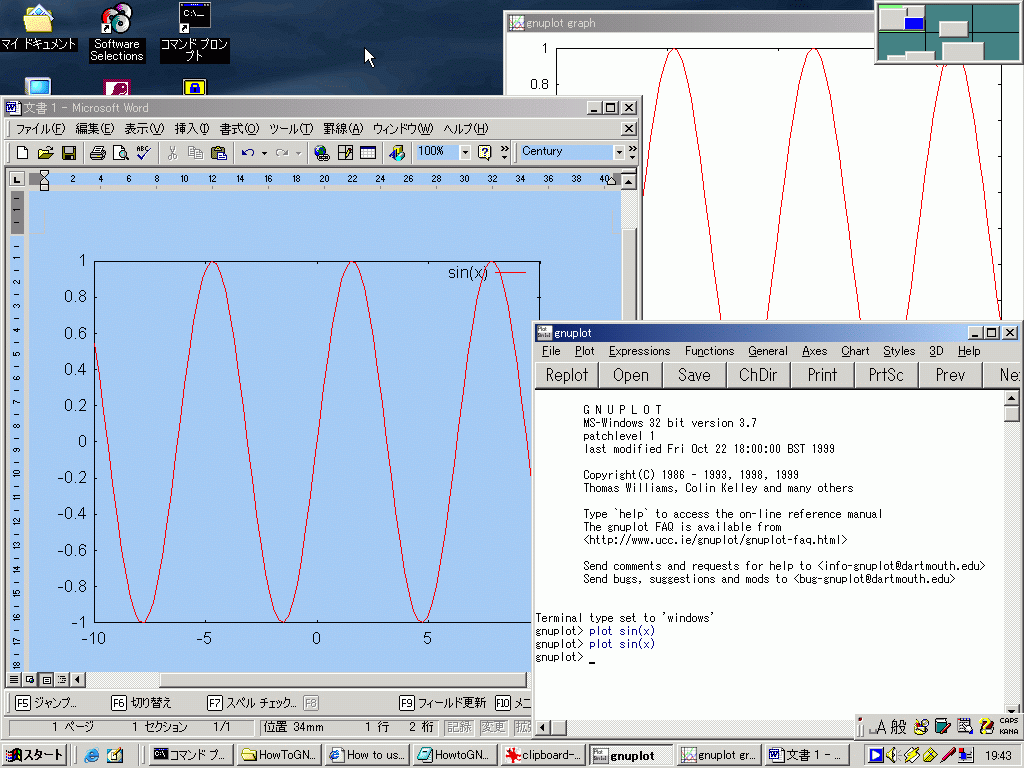The height and width of the screenshot is (768, 1024).
Task: Toggle the 変更 track changes status indicator
Action: point(493,727)
